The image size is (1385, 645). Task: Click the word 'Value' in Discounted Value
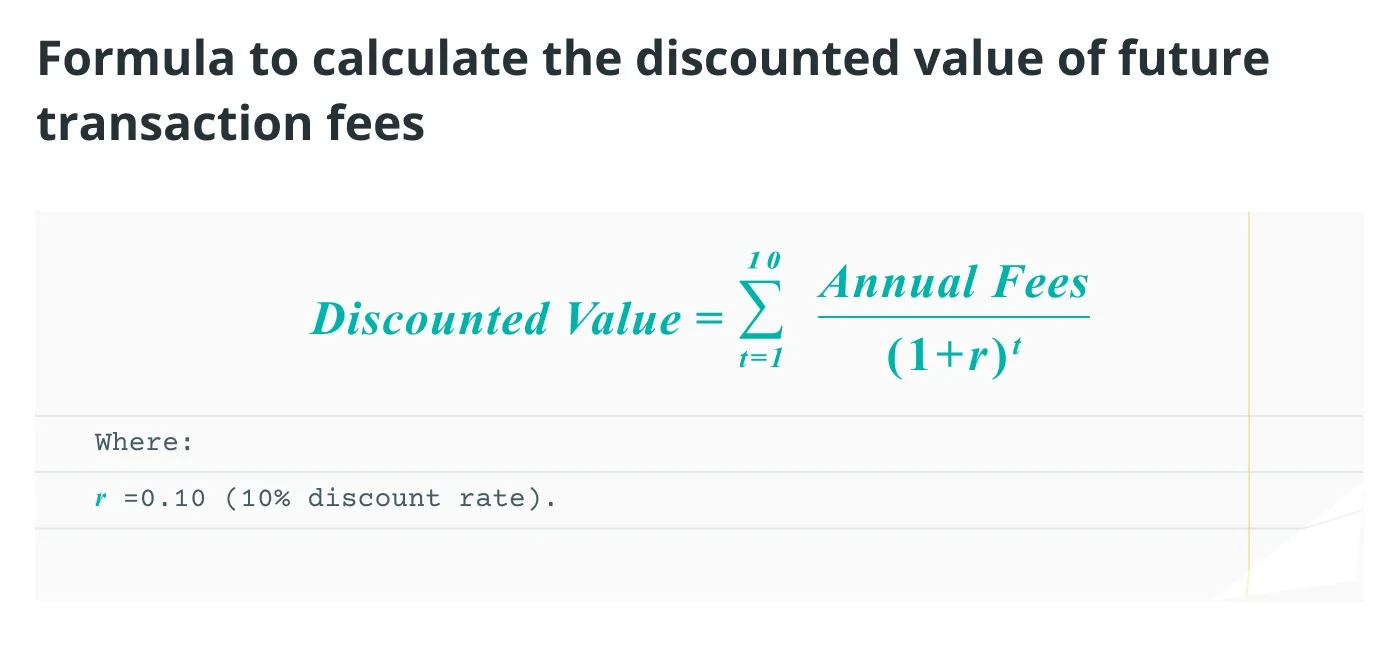pos(623,320)
